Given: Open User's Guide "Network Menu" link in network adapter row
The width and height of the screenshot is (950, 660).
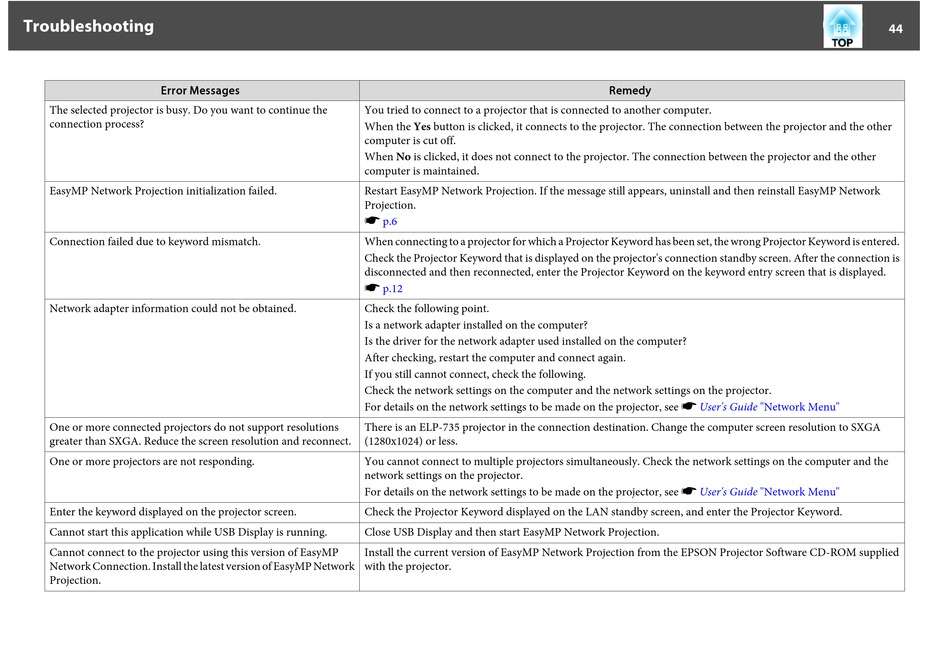Looking at the screenshot, I should [769, 407].
